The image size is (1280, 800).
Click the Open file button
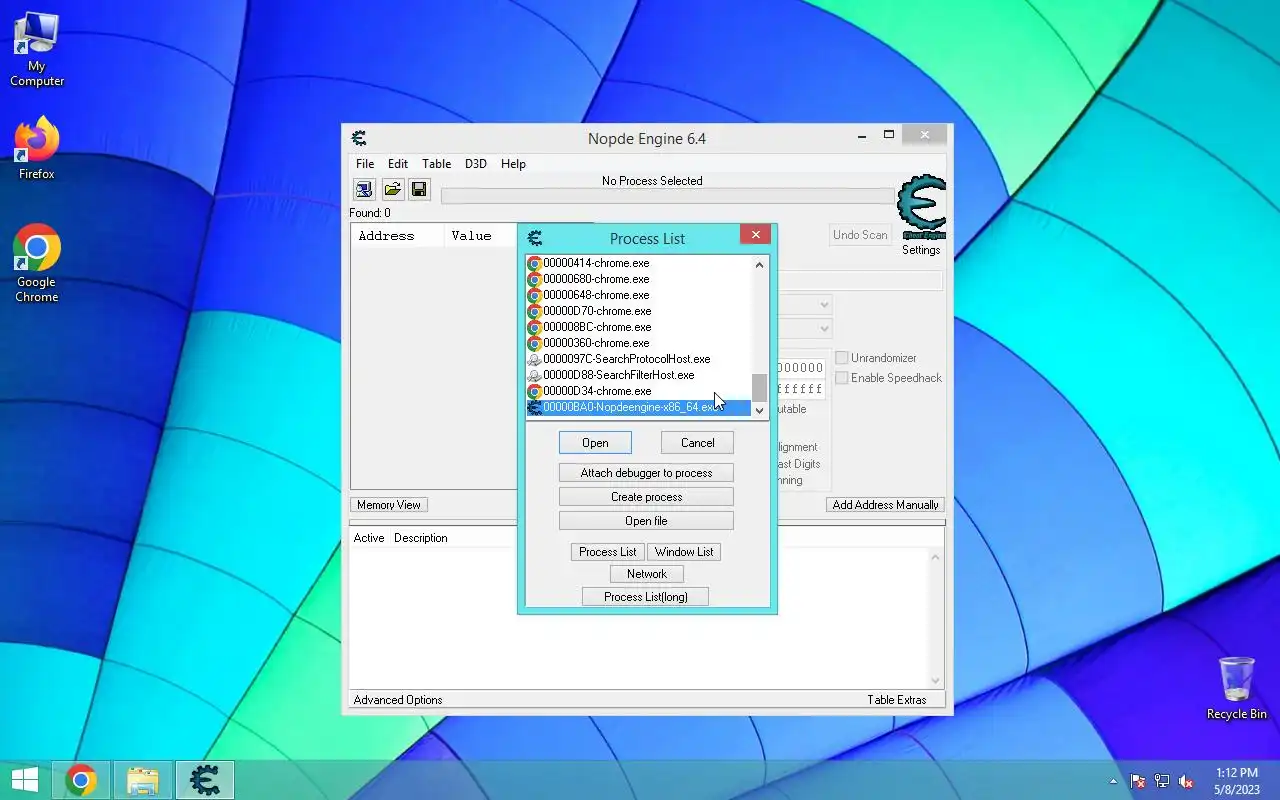646,521
